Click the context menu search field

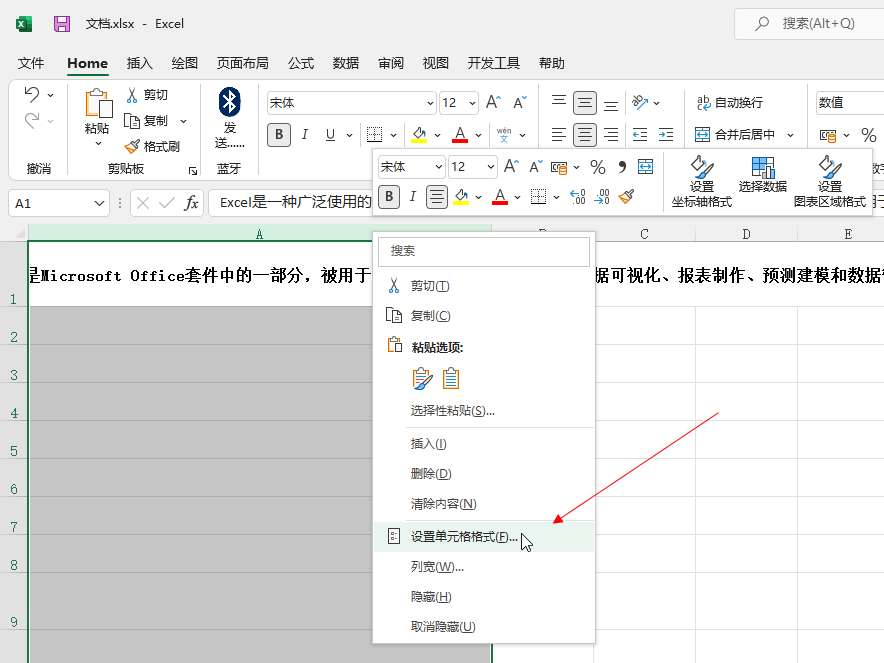coord(484,251)
